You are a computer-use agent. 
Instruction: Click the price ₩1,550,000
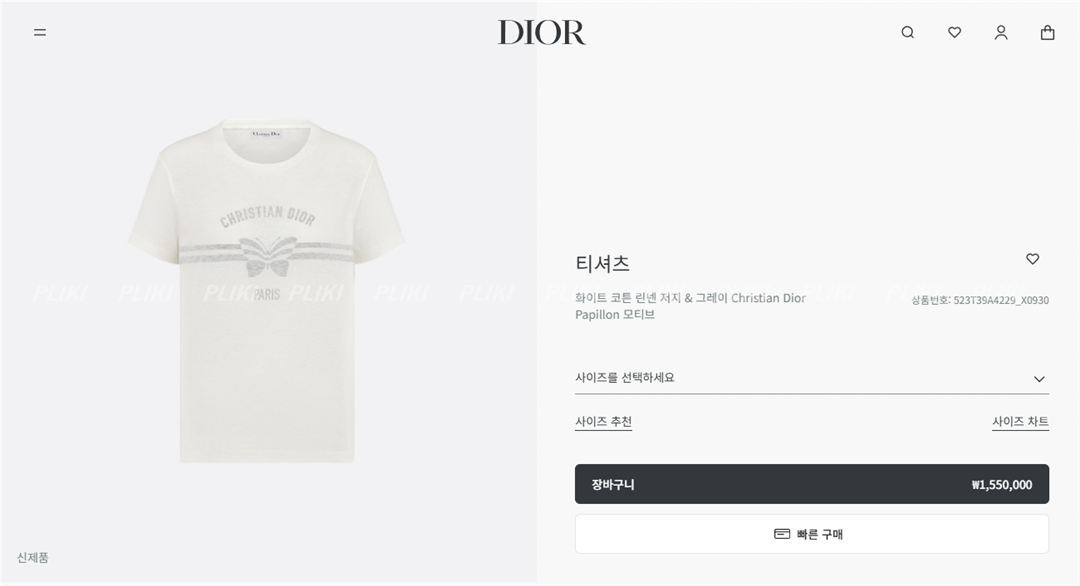click(1001, 485)
